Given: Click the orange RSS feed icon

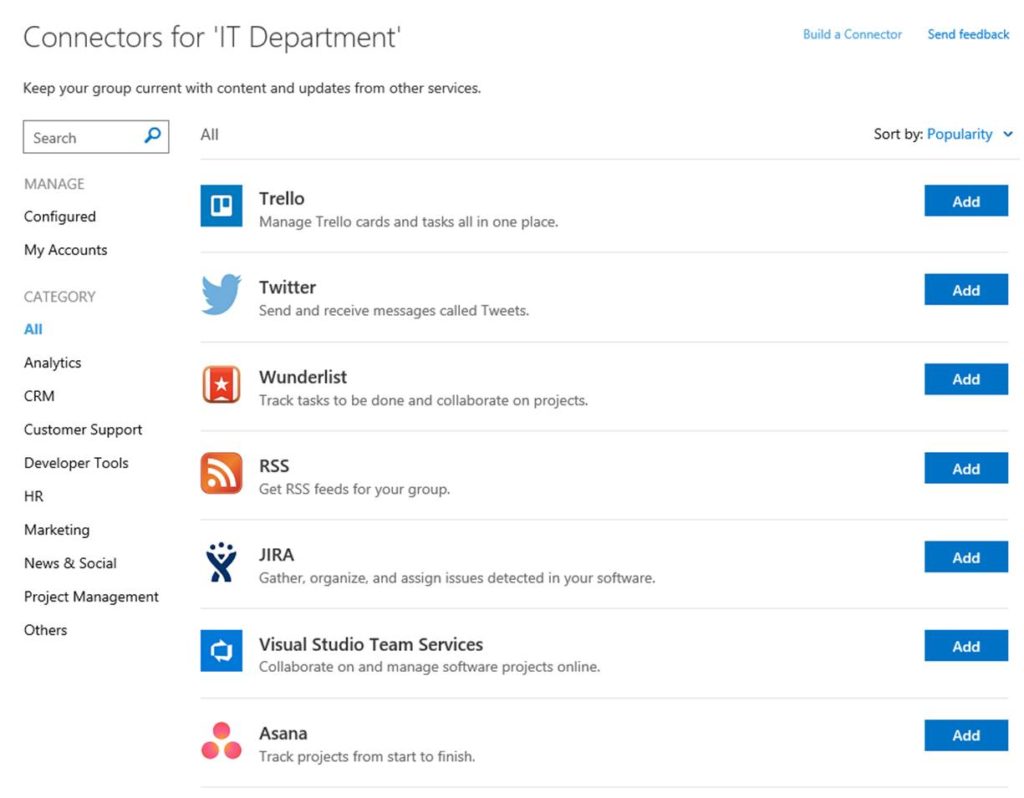Looking at the screenshot, I should [x=221, y=473].
